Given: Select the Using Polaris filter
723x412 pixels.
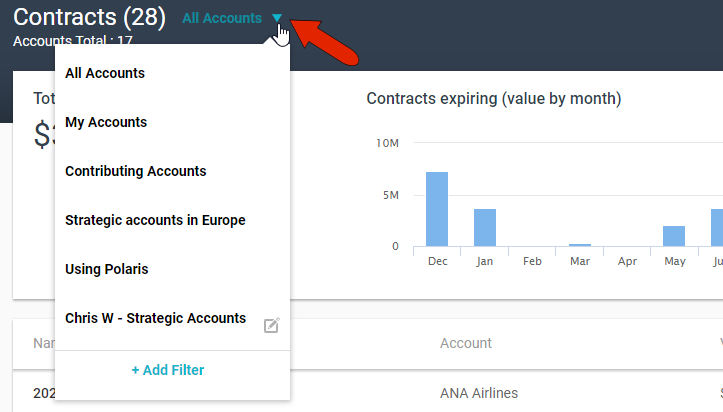Looking at the screenshot, I should [106, 269].
